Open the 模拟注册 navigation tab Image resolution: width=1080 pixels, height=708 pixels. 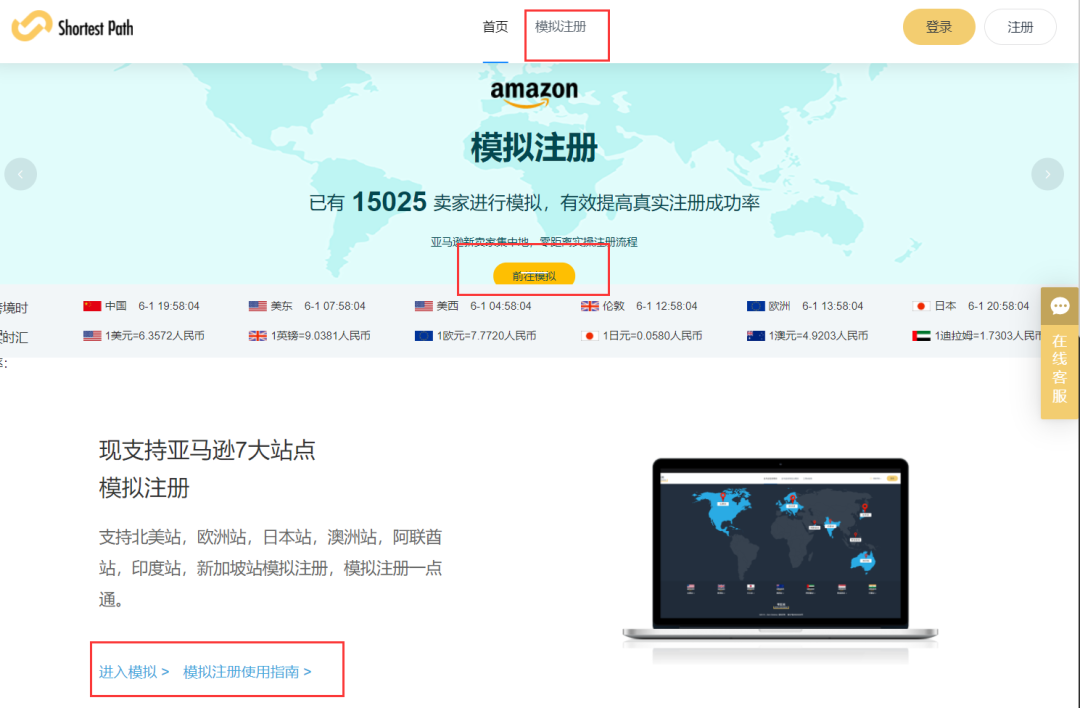561,27
